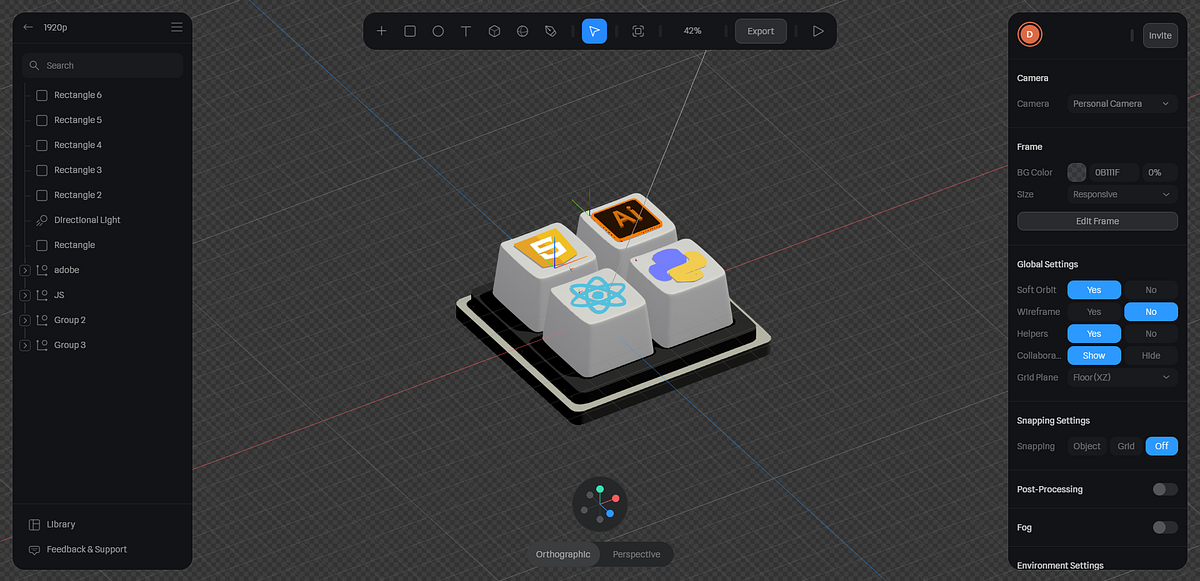The width and height of the screenshot is (1200, 581).
Task: Switch to Perspective view
Action: 637,553
